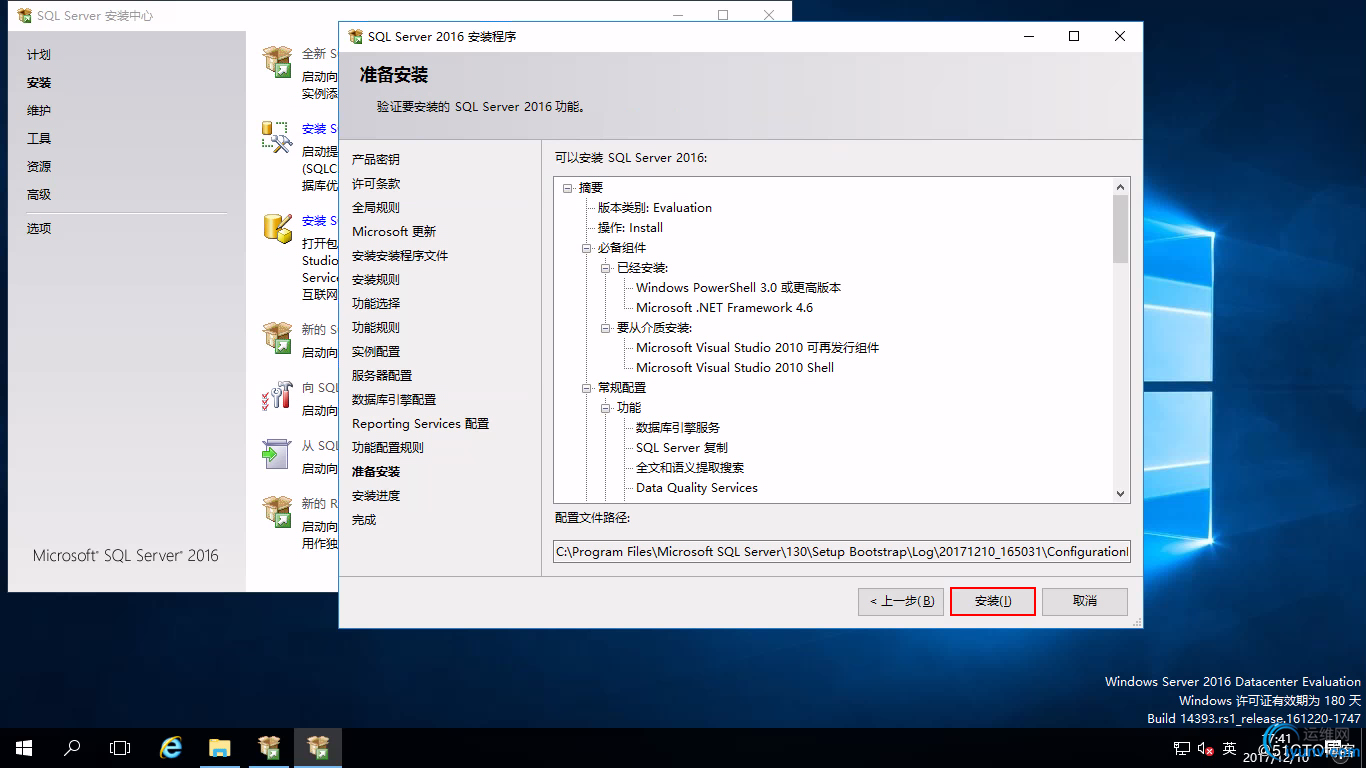Viewport: 1366px width, 768px height.
Task: Select the 操作: Install tree row
Action: tap(630, 228)
